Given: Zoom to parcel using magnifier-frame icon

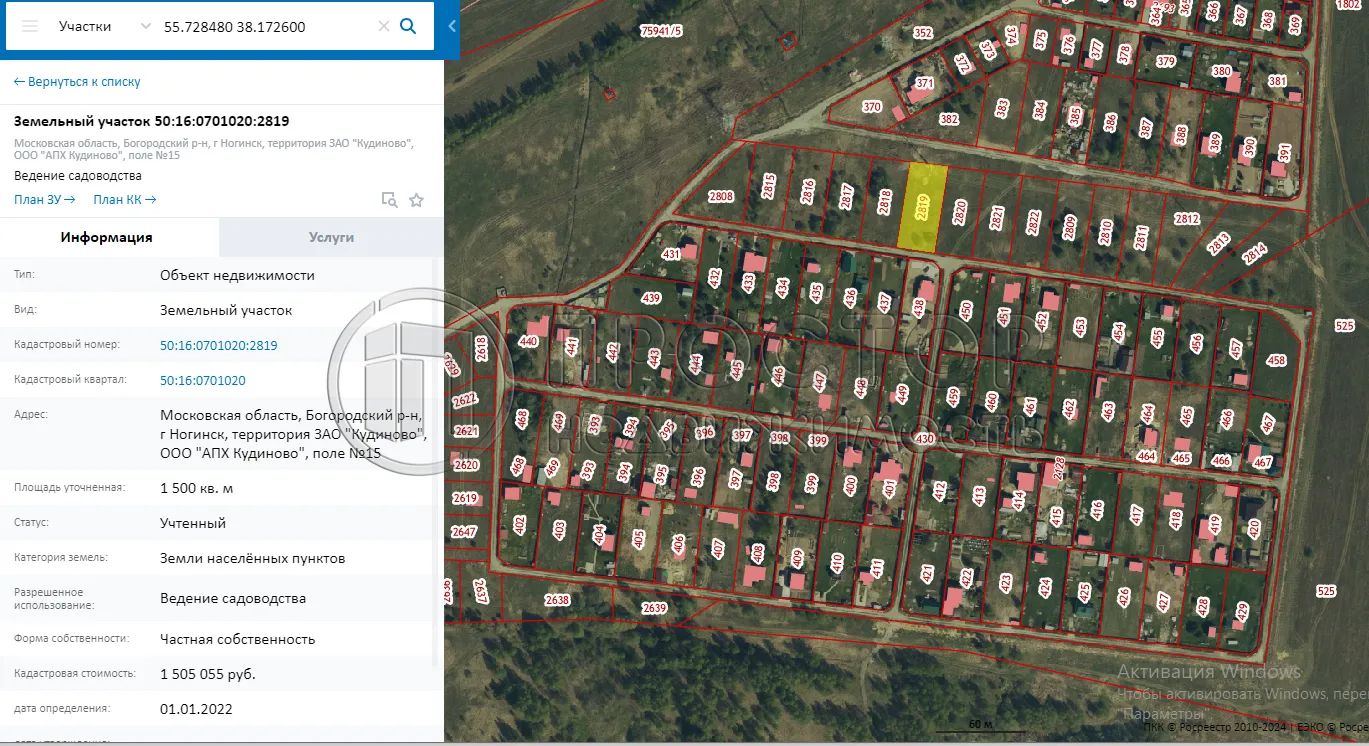Looking at the screenshot, I should pyautogui.click(x=389, y=200).
